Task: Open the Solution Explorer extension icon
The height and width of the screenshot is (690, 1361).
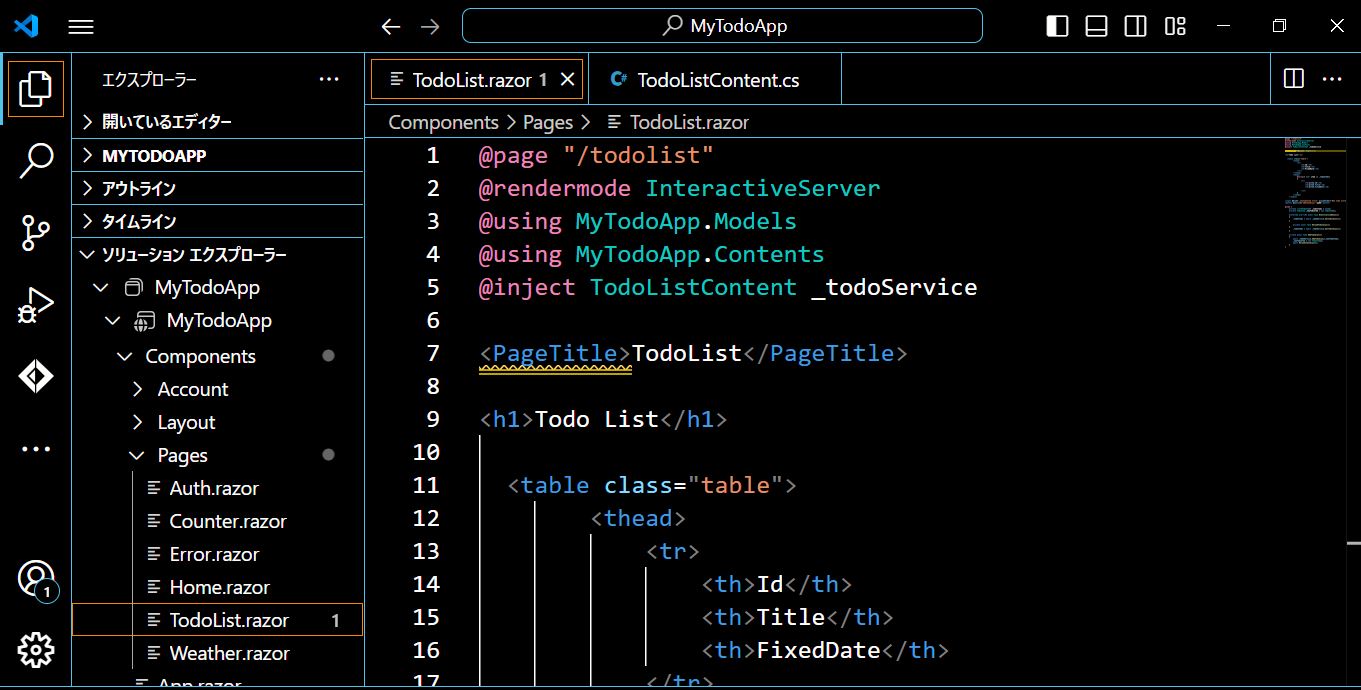Action: click(35, 376)
